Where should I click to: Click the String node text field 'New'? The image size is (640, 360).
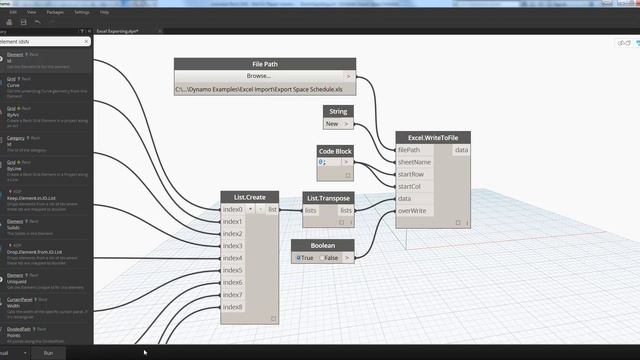click(333, 124)
